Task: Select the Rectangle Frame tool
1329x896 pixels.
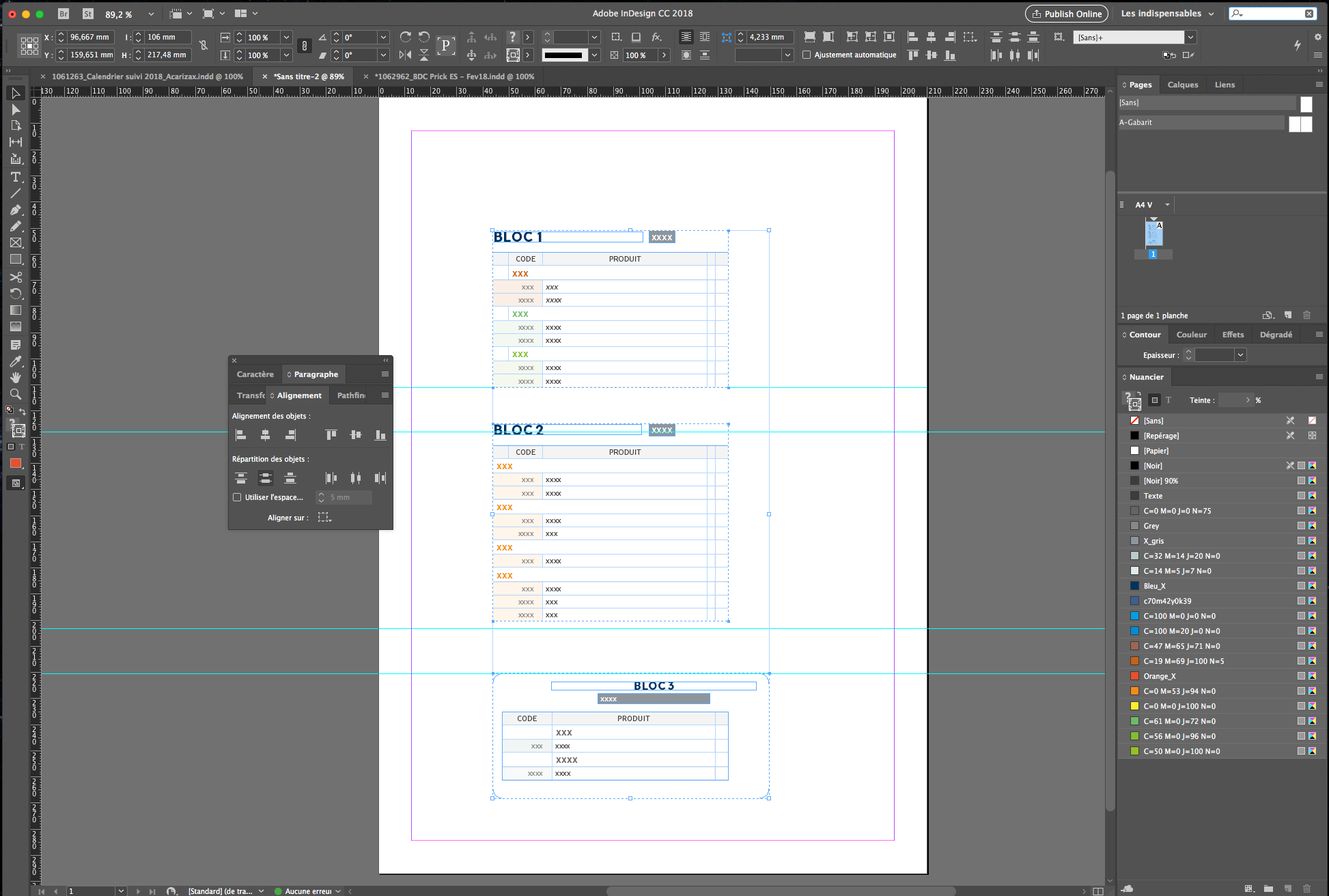Action: 16,242
